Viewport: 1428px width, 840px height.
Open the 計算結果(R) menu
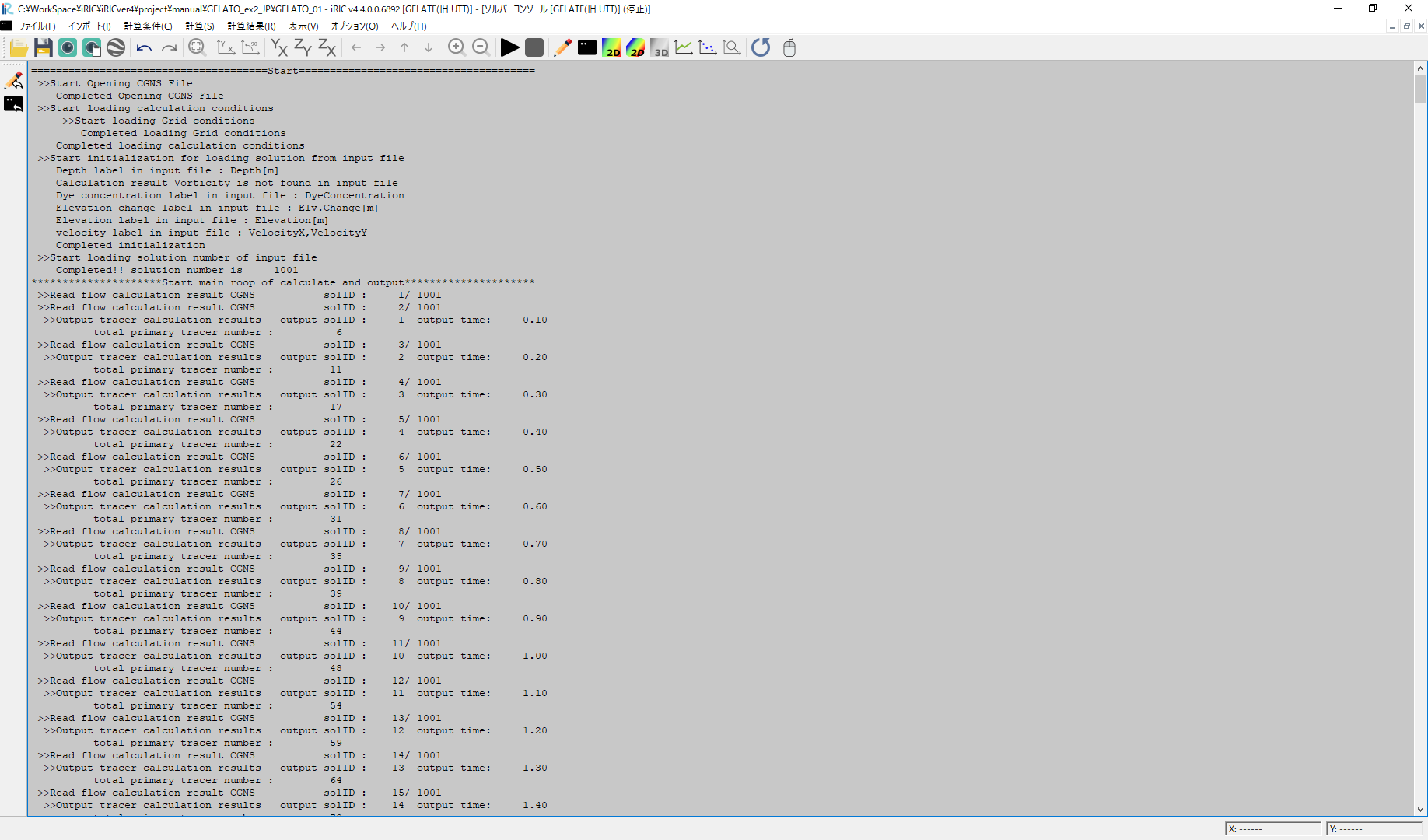(x=251, y=26)
